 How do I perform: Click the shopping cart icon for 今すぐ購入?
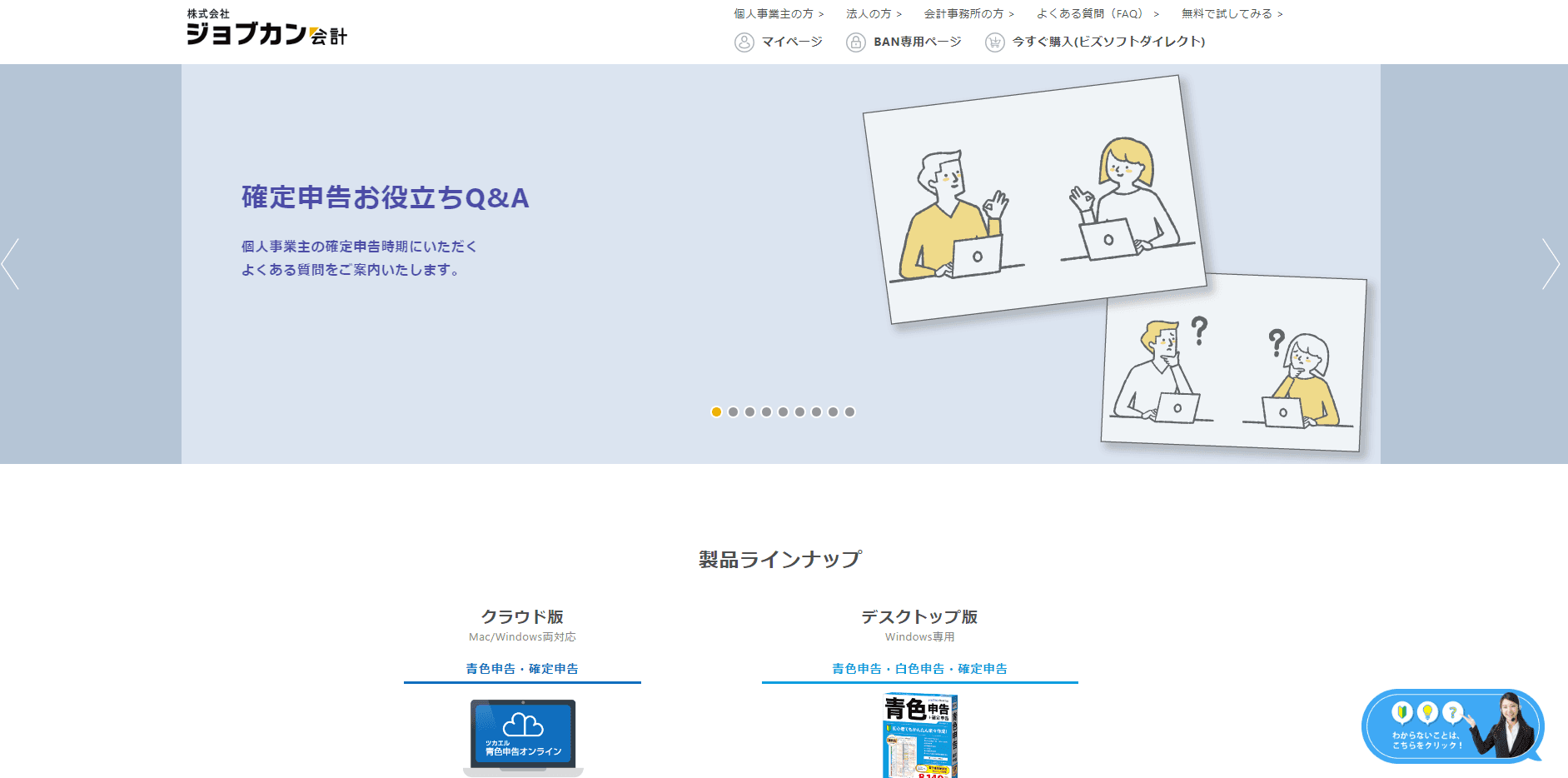[994, 42]
